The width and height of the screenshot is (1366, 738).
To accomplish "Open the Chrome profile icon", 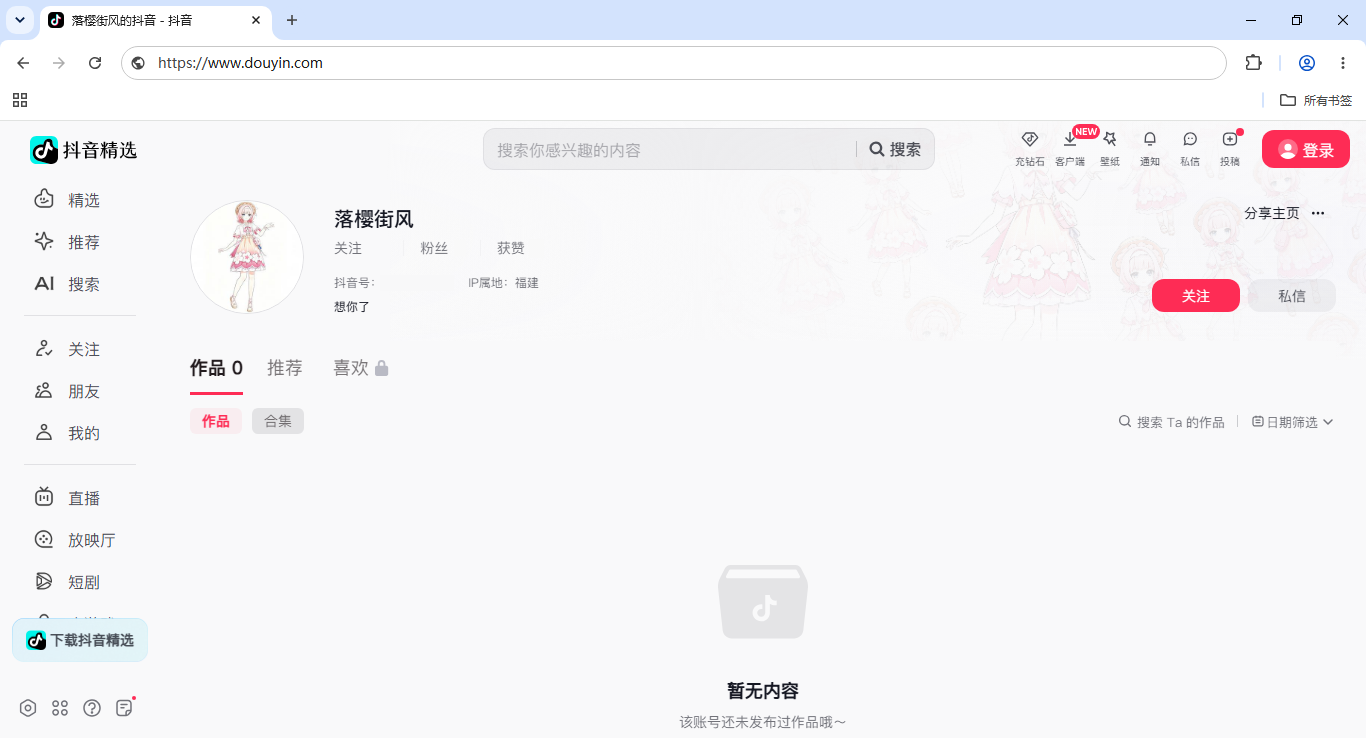I will 1307,63.
